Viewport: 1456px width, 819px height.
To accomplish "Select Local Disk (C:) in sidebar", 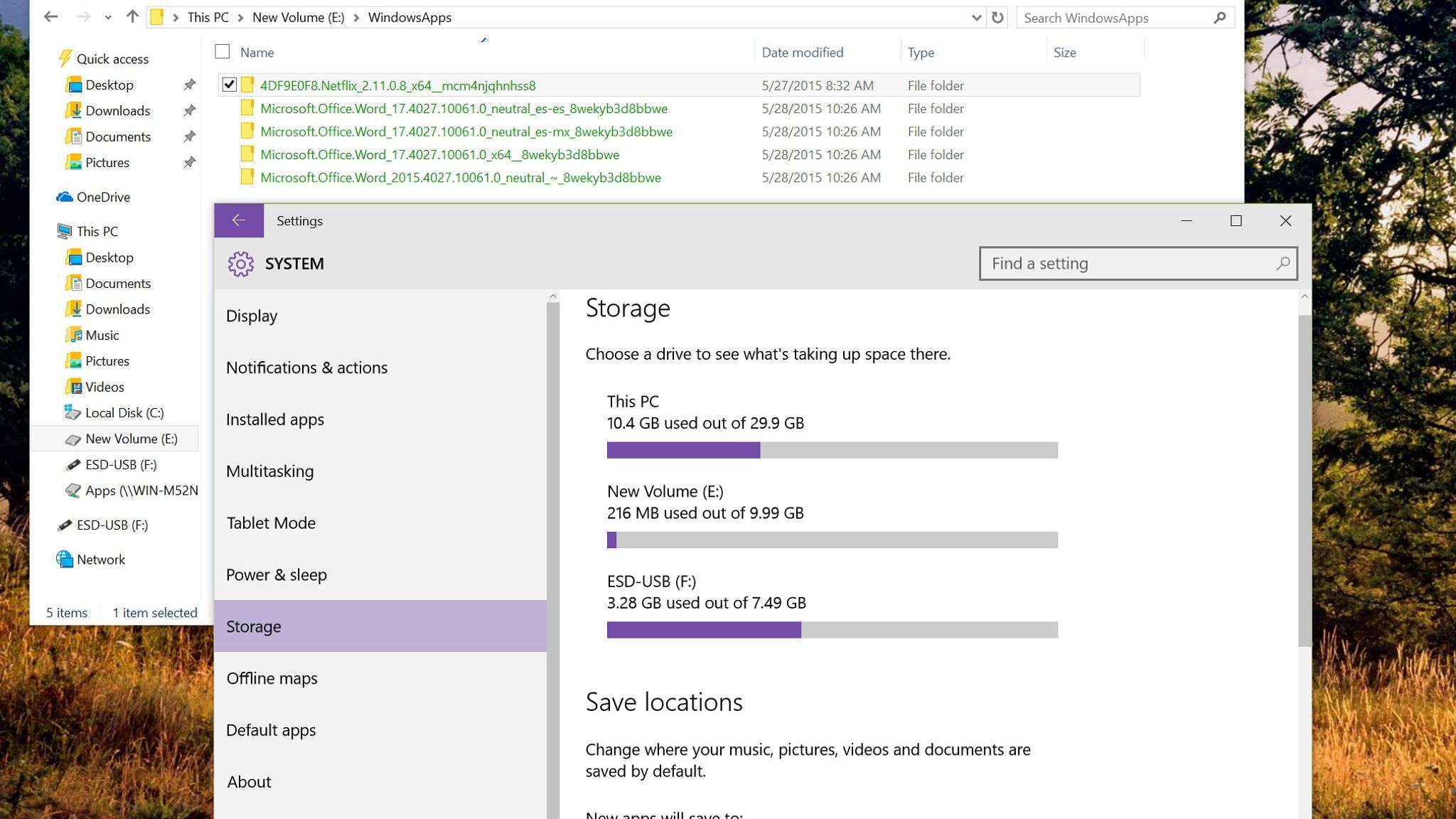I will coord(124,413).
